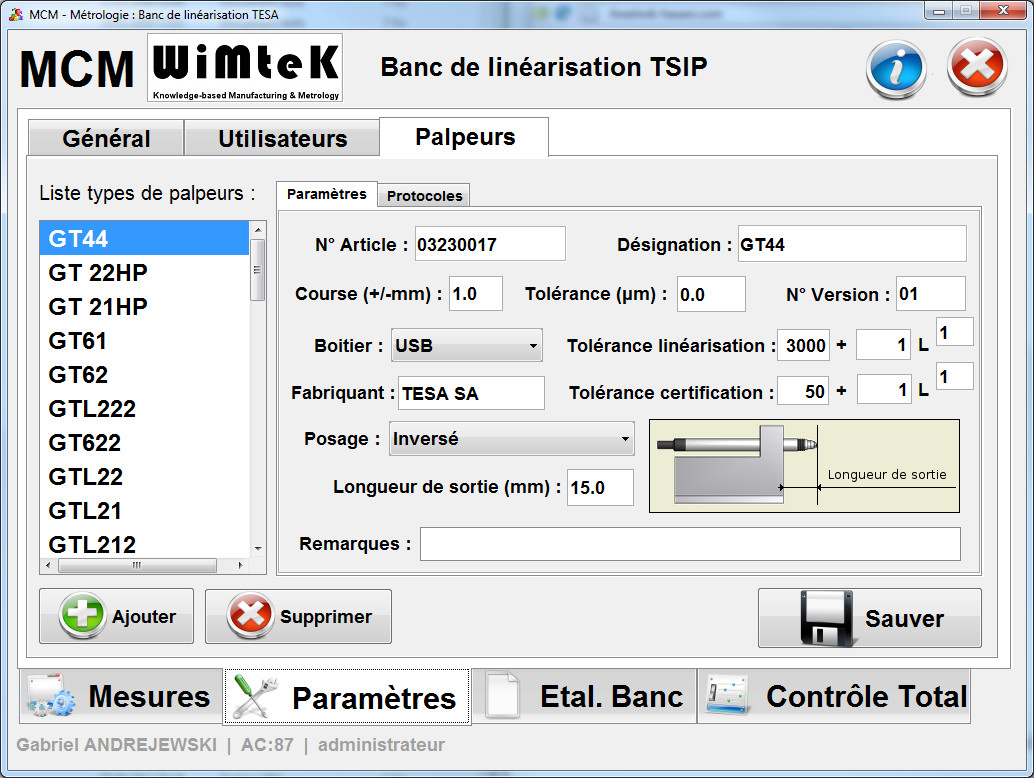Click the list scroll up arrow

point(258,229)
